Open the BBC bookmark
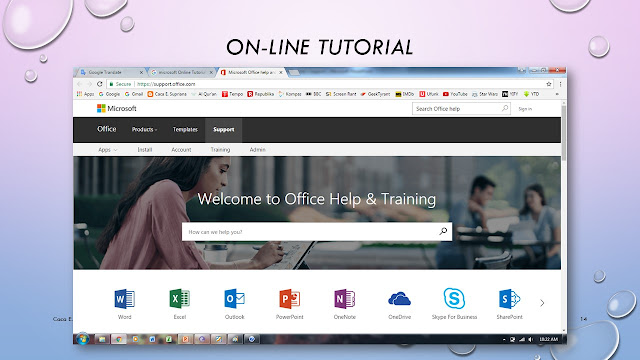 (313, 94)
